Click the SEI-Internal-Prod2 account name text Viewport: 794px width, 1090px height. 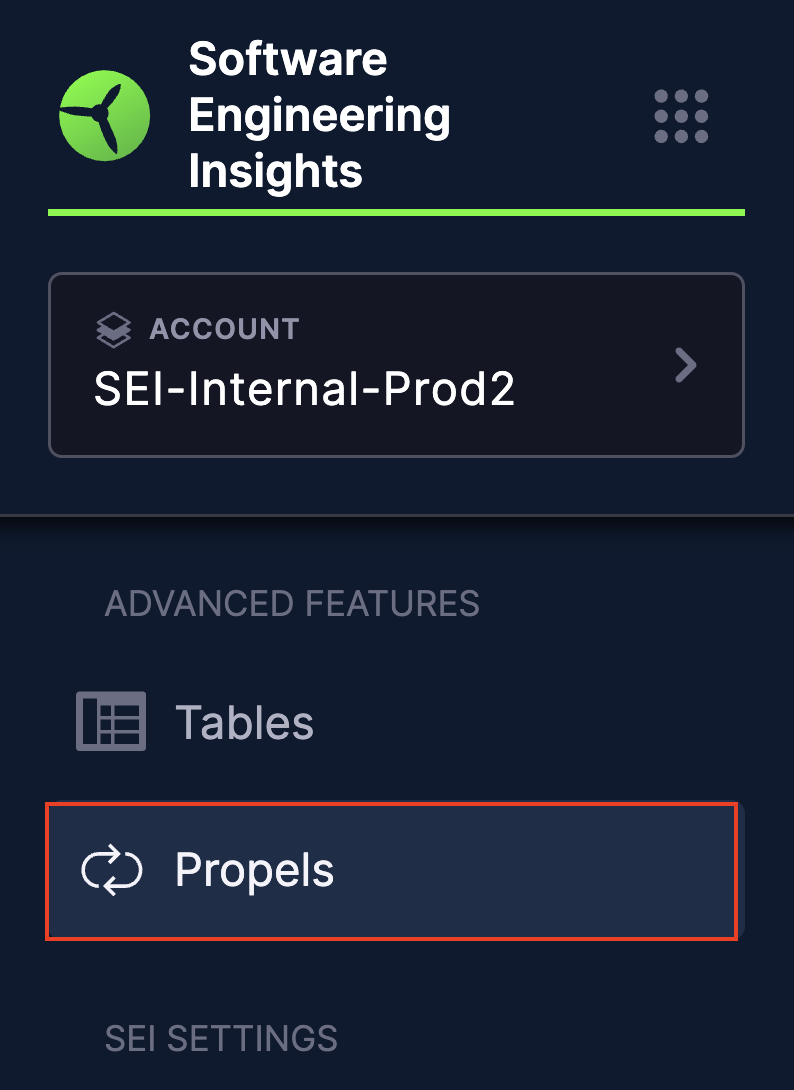(304, 388)
